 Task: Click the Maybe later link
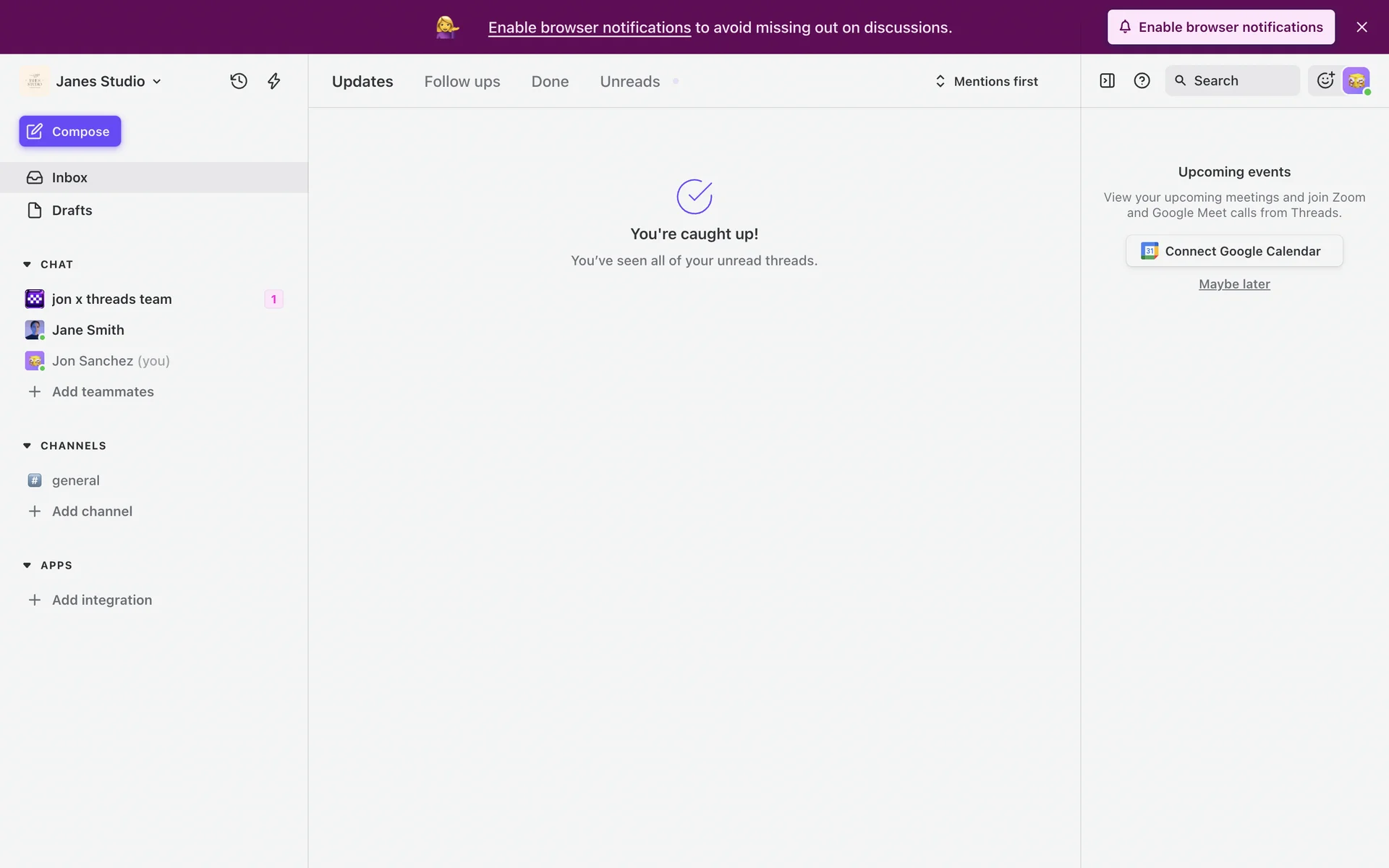point(1233,284)
